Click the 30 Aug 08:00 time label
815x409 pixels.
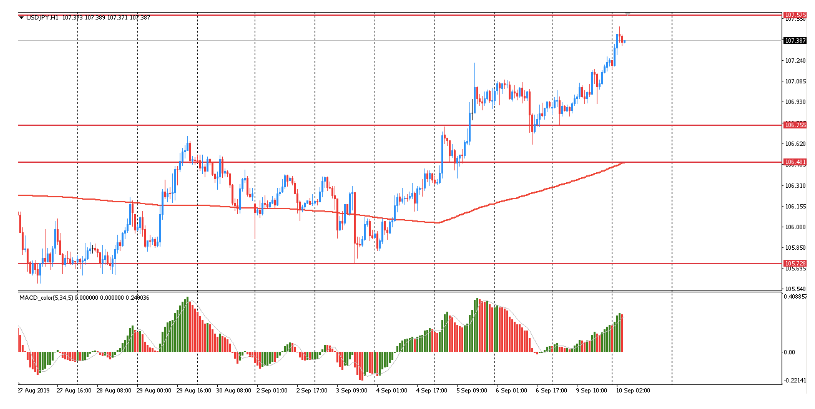coord(233,390)
